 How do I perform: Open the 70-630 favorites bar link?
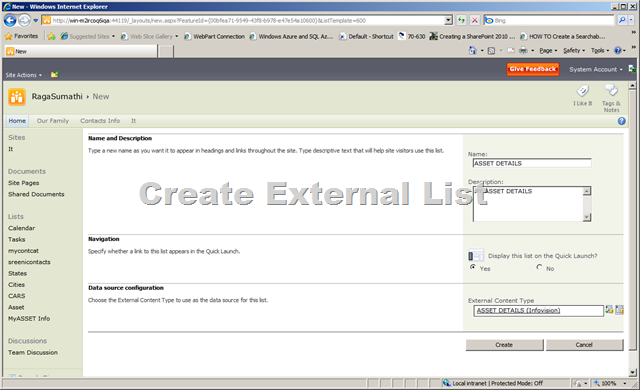pyautogui.click(x=411, y=36)
